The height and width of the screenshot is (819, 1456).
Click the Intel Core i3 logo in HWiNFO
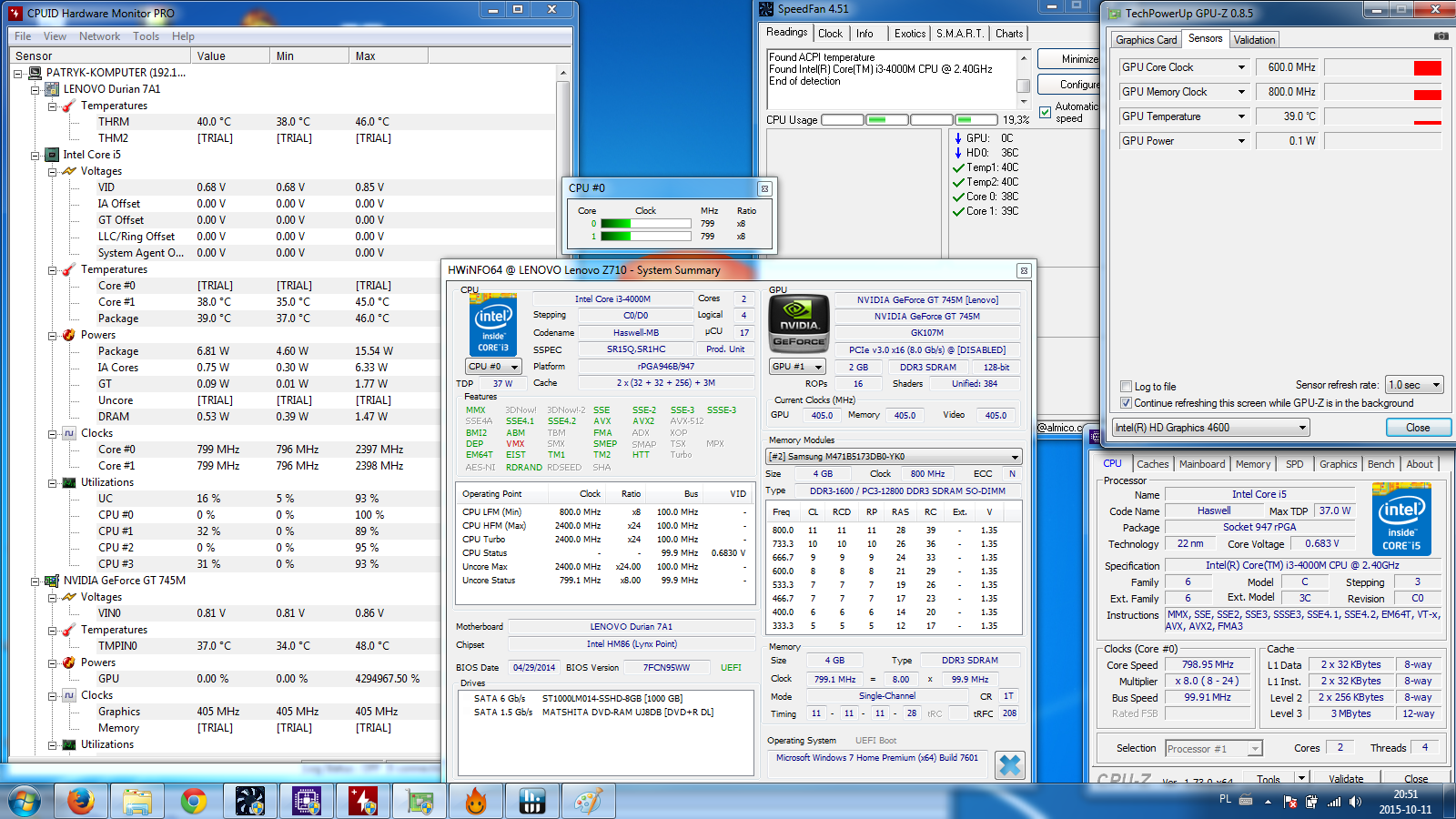492,325
